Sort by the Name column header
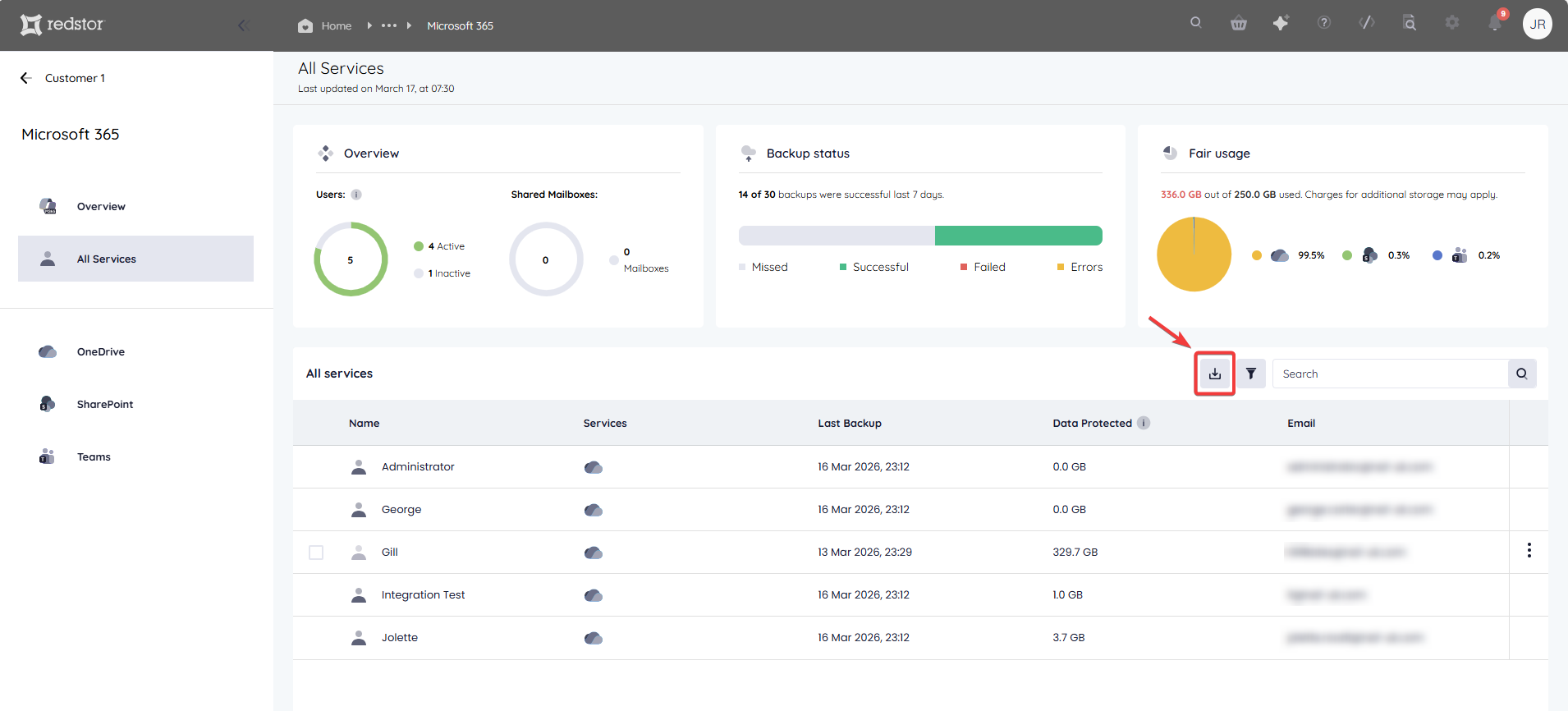The height and width of the screenshot is (711, 1568). click(x=364, y=423)
